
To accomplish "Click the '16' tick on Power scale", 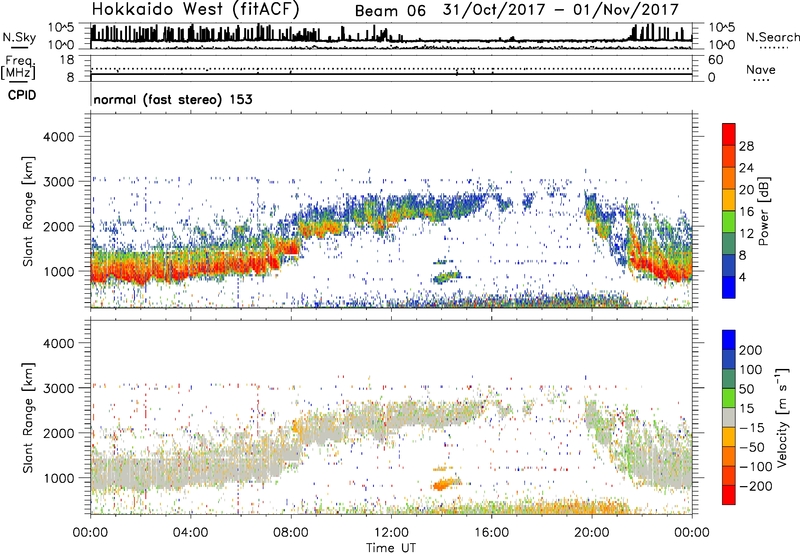I will [746, 212].
